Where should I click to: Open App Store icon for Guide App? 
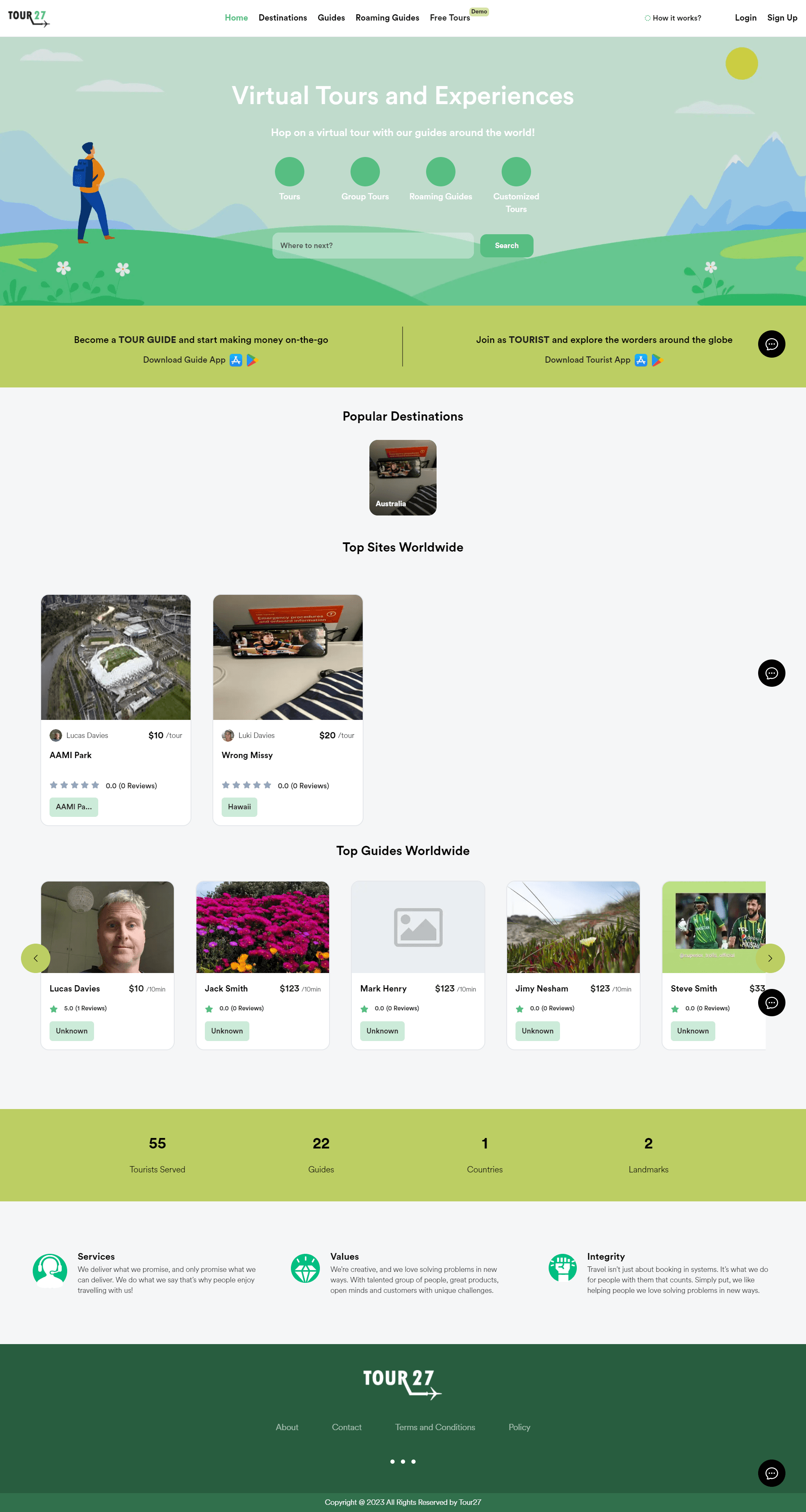point(236,360)
